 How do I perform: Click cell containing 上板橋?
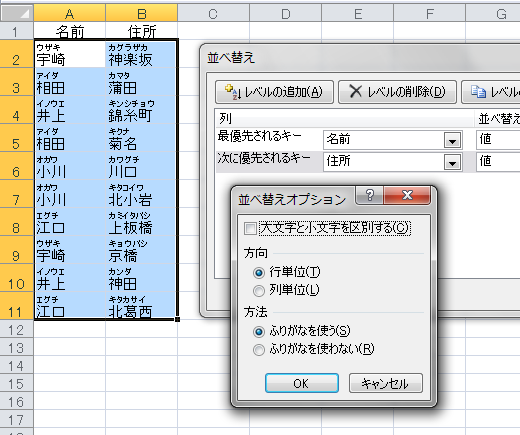point(141,222)
